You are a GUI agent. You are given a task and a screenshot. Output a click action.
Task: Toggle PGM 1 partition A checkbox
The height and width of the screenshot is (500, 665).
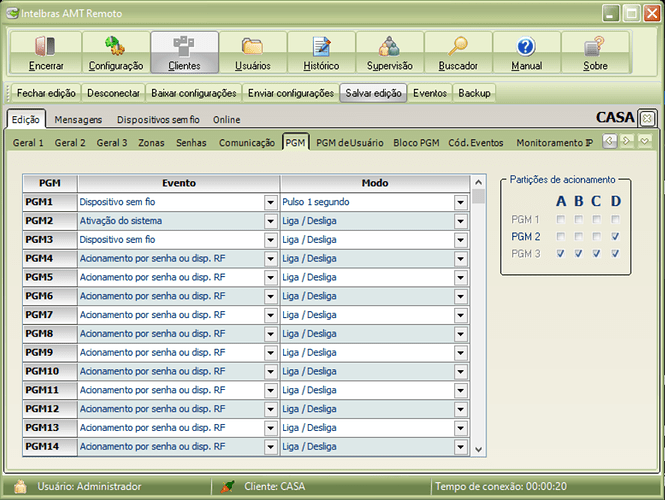(561, 219)
